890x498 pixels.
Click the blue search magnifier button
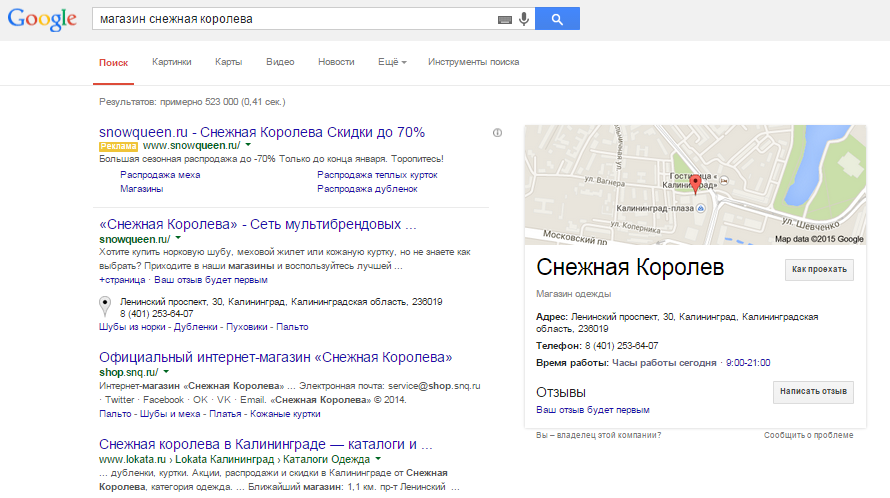tap(557, 19)
